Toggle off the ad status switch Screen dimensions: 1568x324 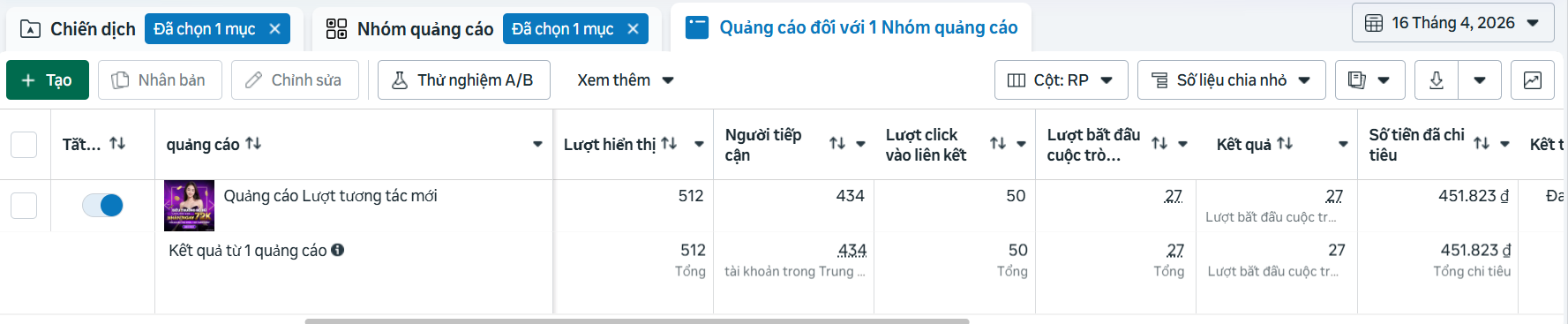tap(102, 206)
